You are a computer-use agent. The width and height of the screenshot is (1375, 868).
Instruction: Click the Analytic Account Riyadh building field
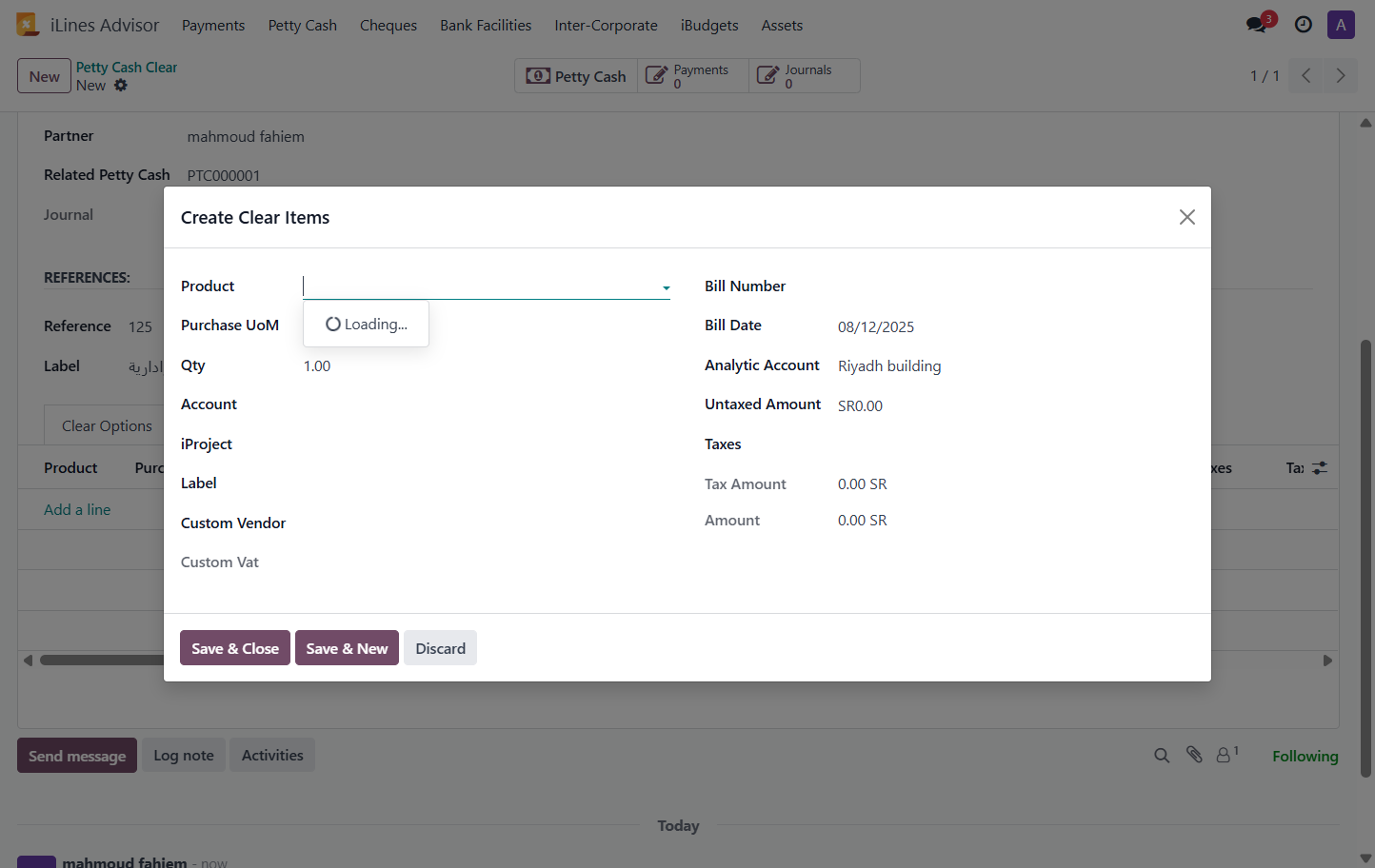[x=889, y=366]
